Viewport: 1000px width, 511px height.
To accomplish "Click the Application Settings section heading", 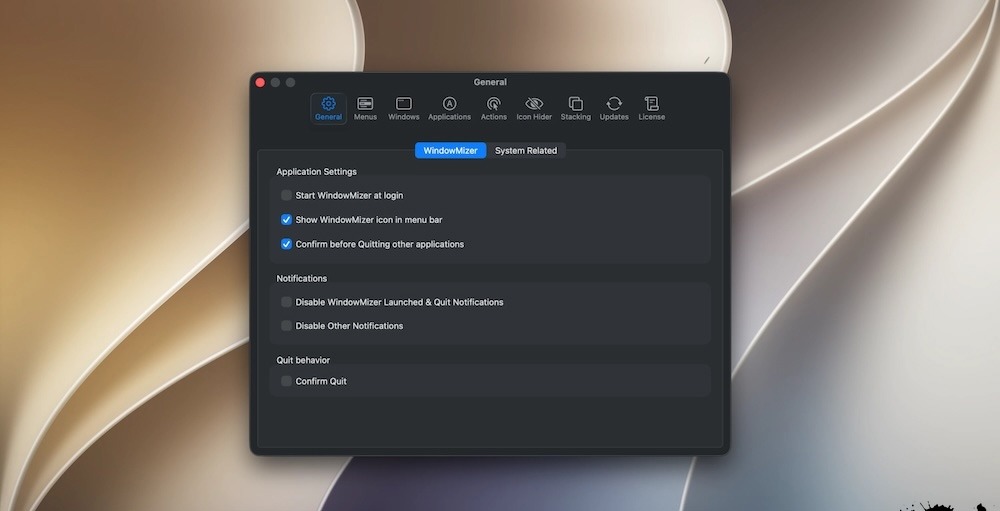I will [316, 172].
